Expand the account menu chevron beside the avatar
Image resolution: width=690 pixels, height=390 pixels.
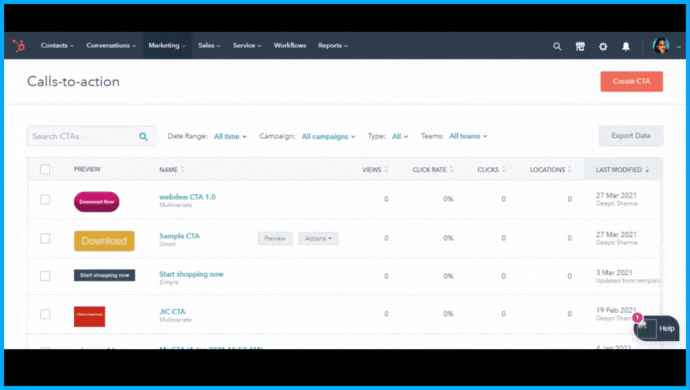[679, 46]
